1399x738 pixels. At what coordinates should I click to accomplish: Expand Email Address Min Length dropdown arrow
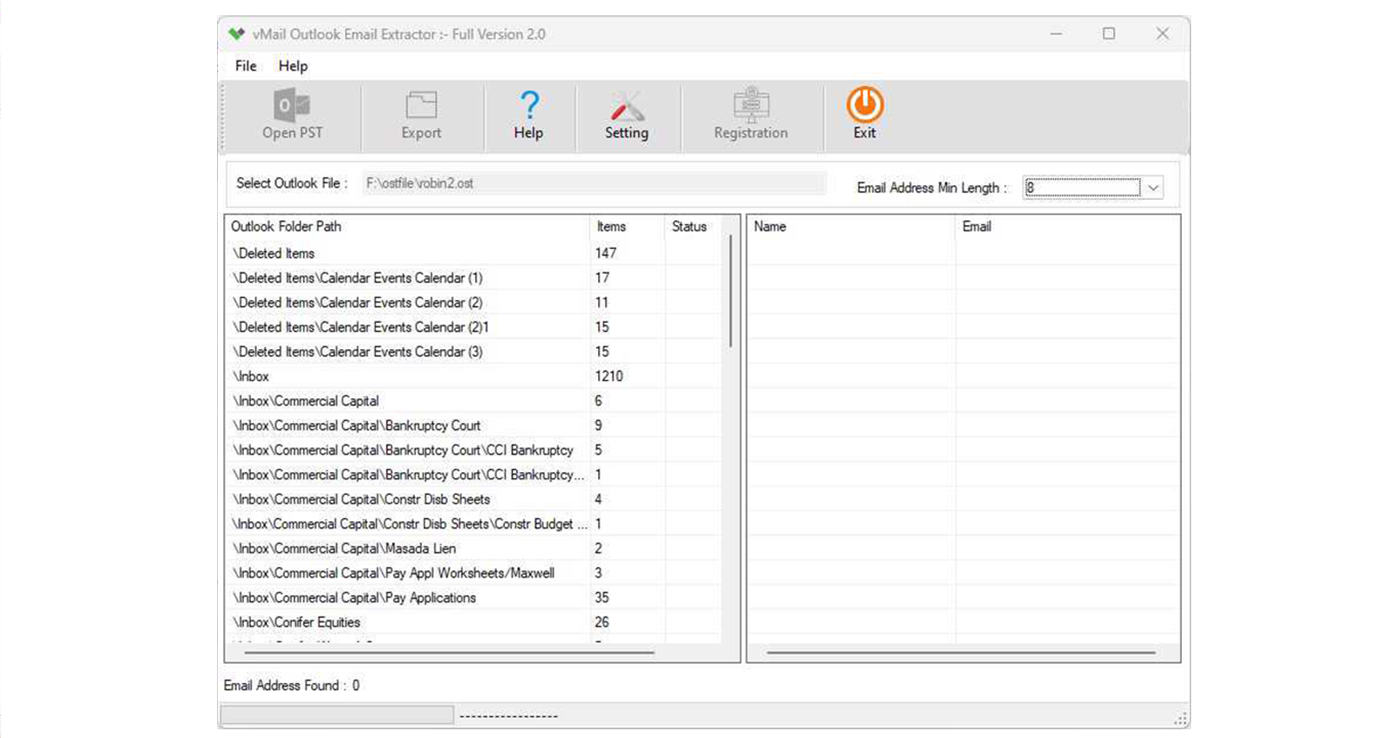[1153, 187]
